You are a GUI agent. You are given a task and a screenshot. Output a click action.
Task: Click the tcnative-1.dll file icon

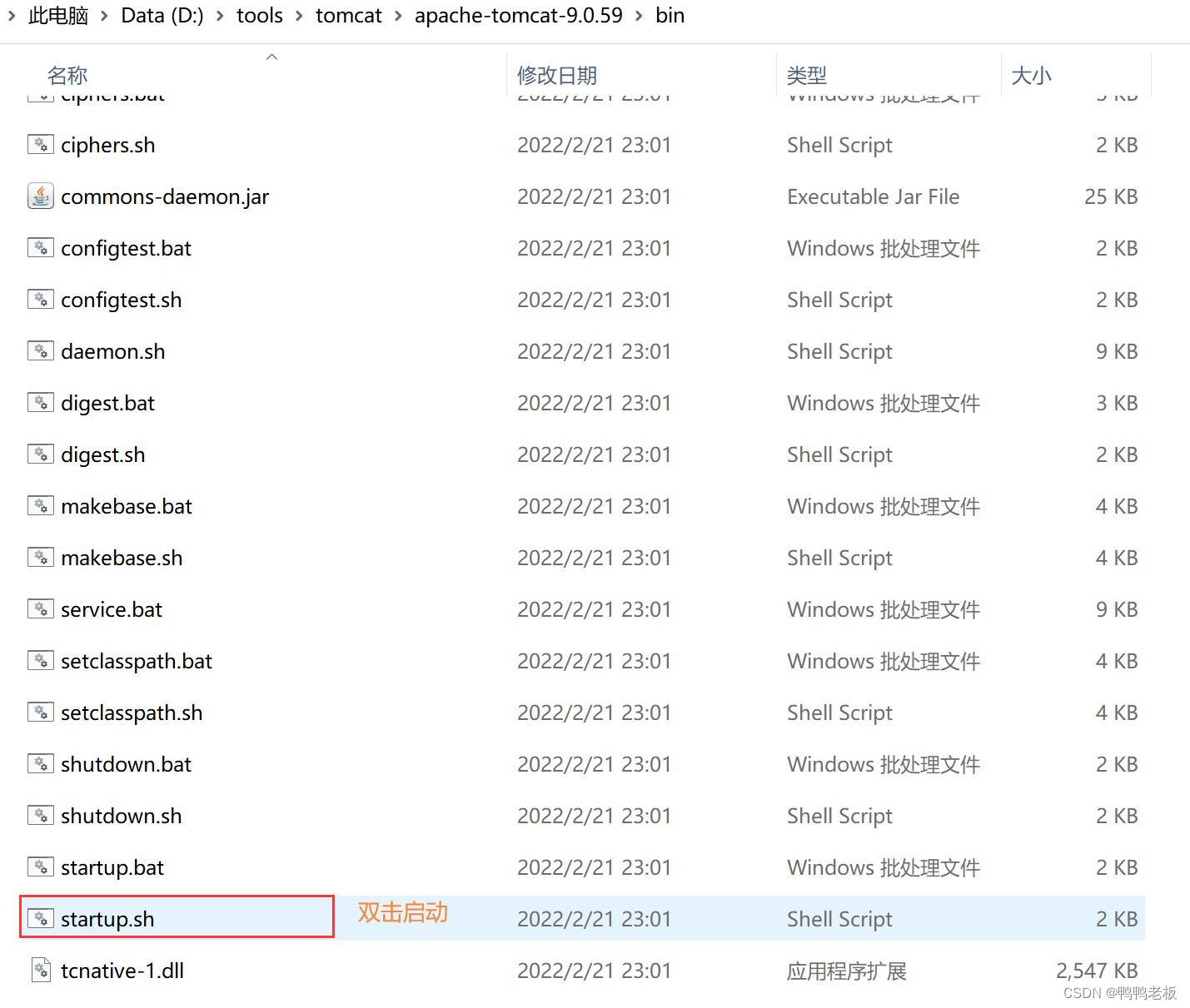(x=40, y=970)
